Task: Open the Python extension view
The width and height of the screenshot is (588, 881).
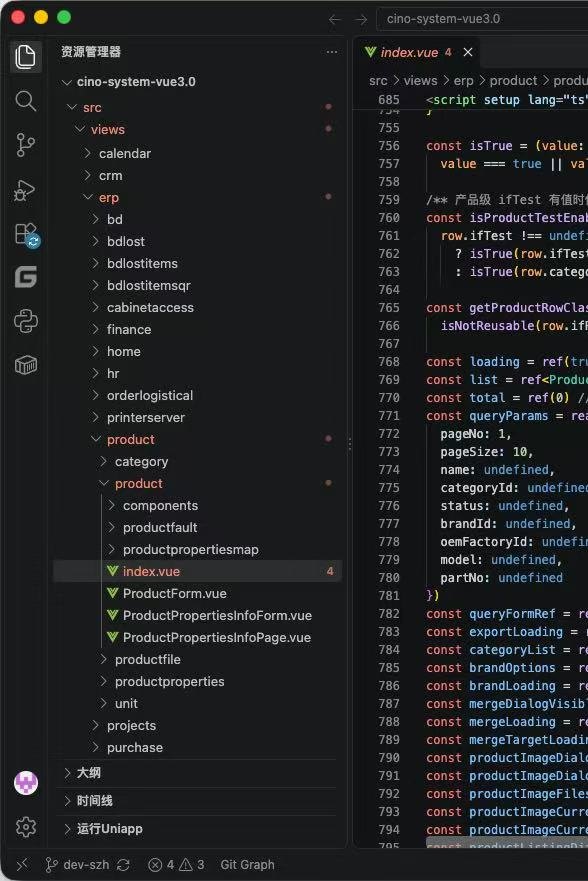Action: (x=25, y=321)
